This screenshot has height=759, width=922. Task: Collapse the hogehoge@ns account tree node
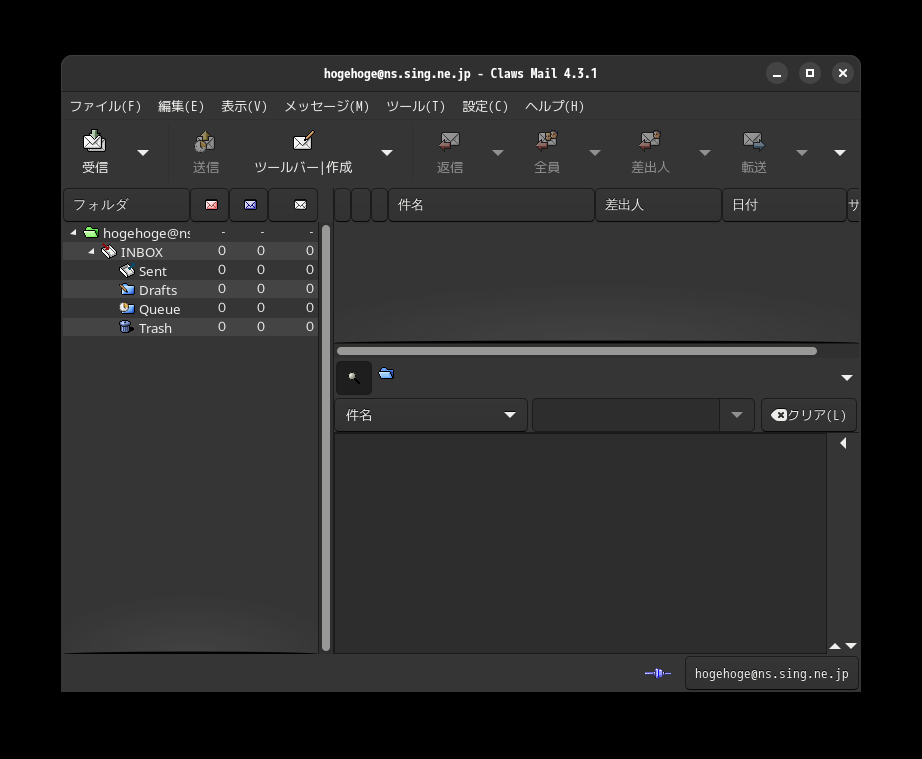click(73, 233)
